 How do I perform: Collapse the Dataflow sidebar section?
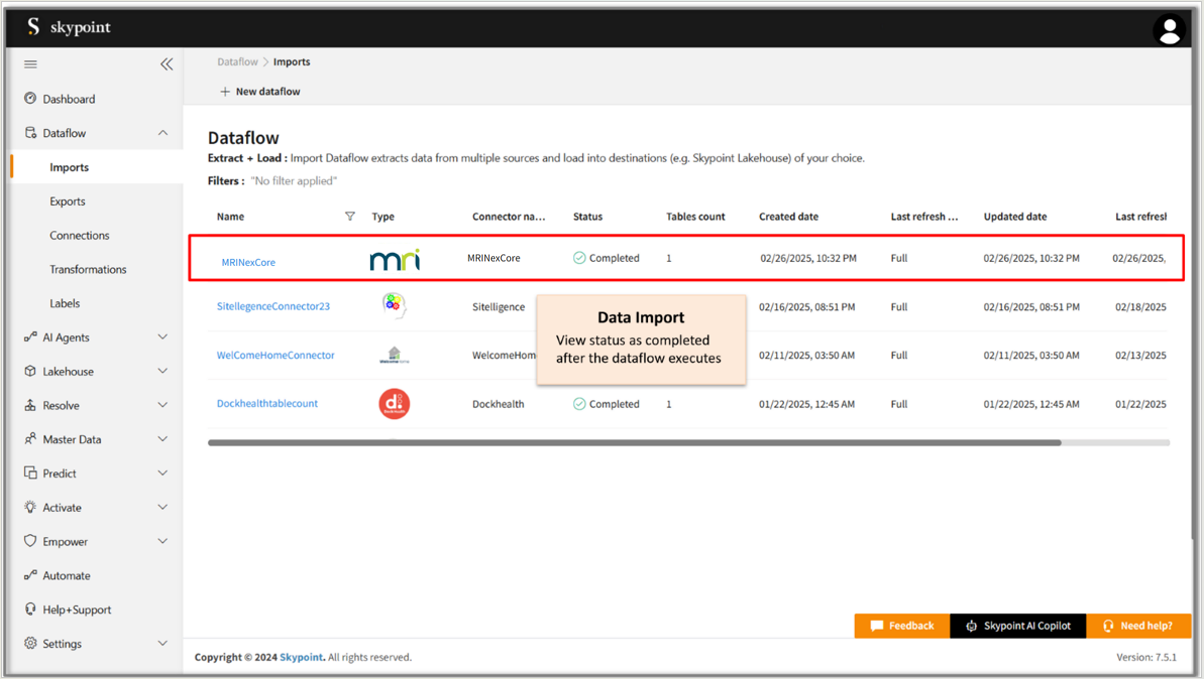click(163, 133)
